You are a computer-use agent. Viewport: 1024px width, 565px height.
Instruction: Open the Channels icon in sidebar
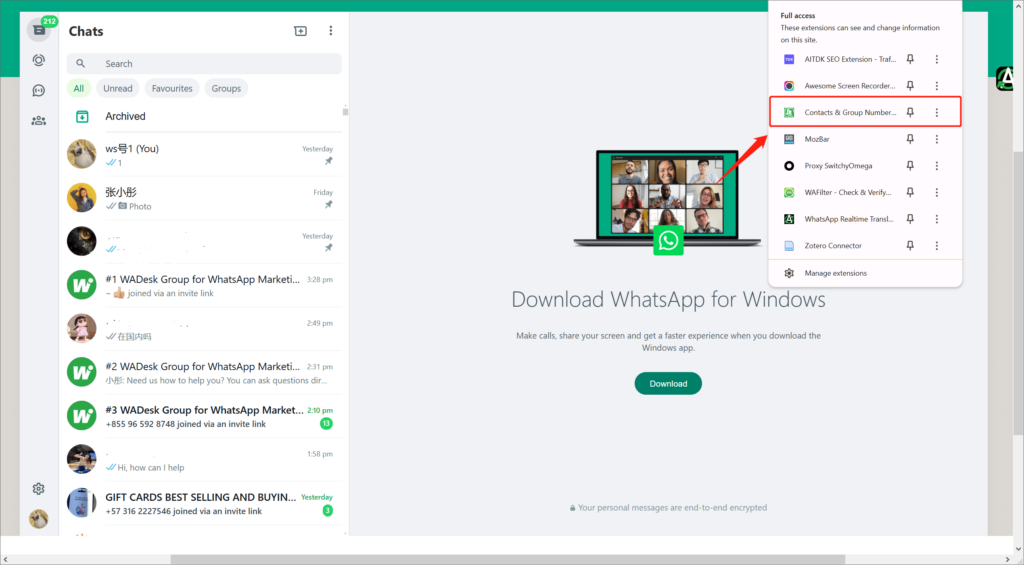click(39, 90)
